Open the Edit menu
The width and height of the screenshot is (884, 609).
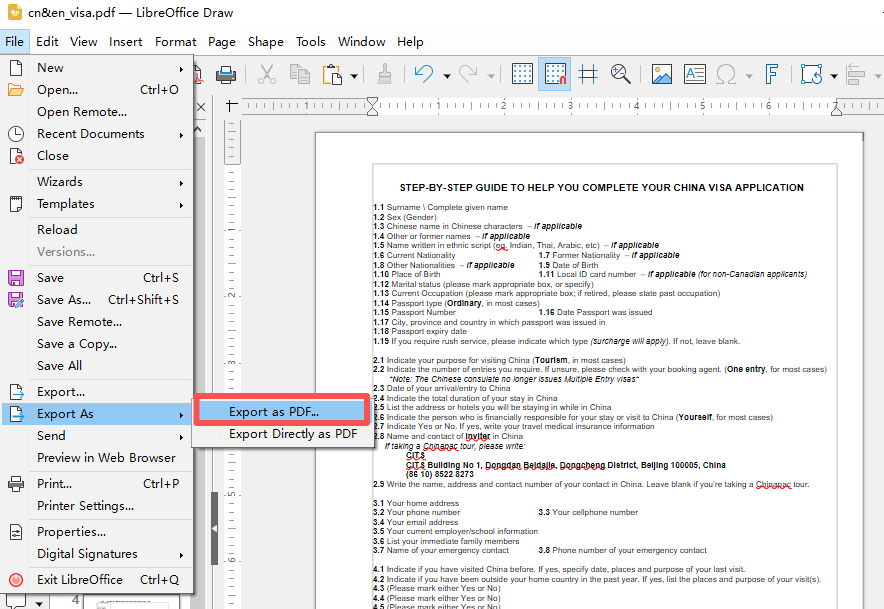47,42
